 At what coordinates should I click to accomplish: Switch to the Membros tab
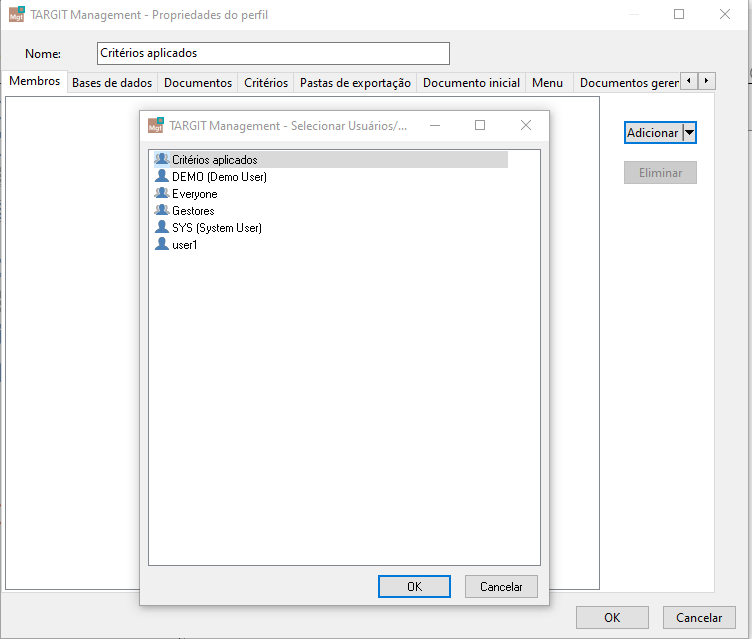[35, 81]
